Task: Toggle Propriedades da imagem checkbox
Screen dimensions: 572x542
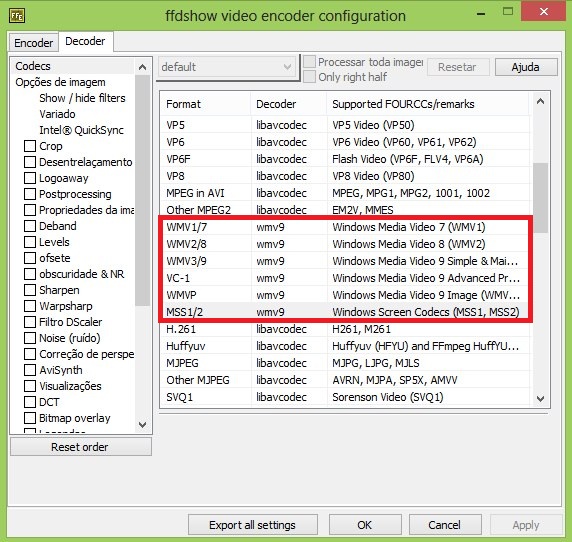Action: tap(30, 210)
